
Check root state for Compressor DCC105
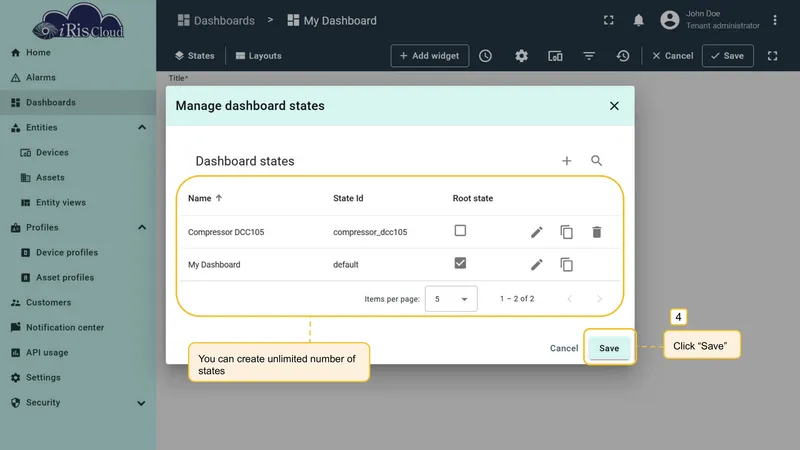460,231
